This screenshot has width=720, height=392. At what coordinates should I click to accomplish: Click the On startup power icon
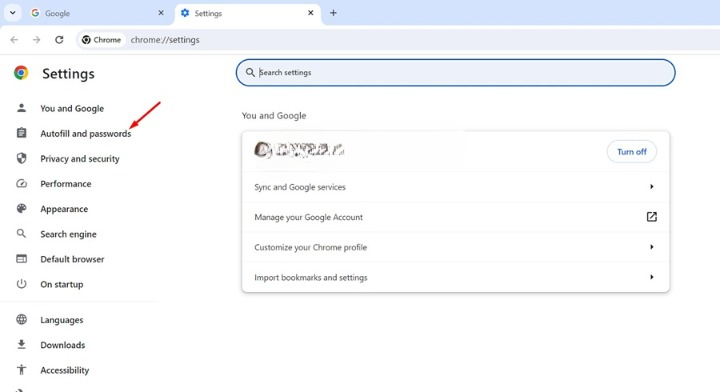click(x=21, y=284)
